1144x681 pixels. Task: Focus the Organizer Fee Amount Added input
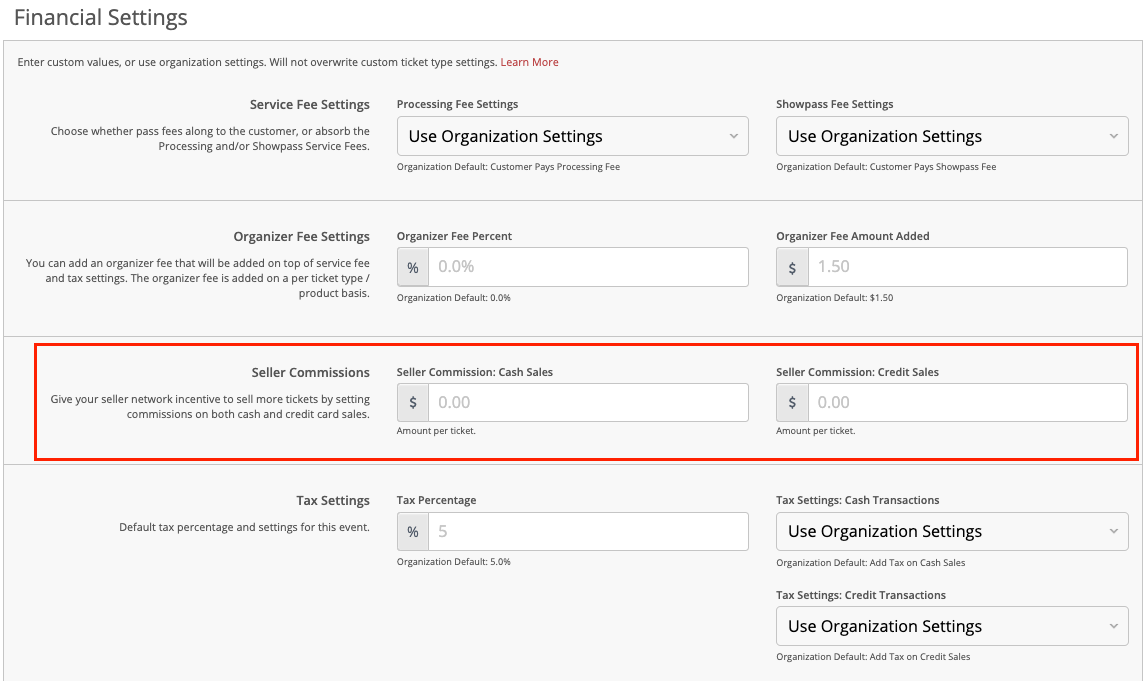point(967,266)
